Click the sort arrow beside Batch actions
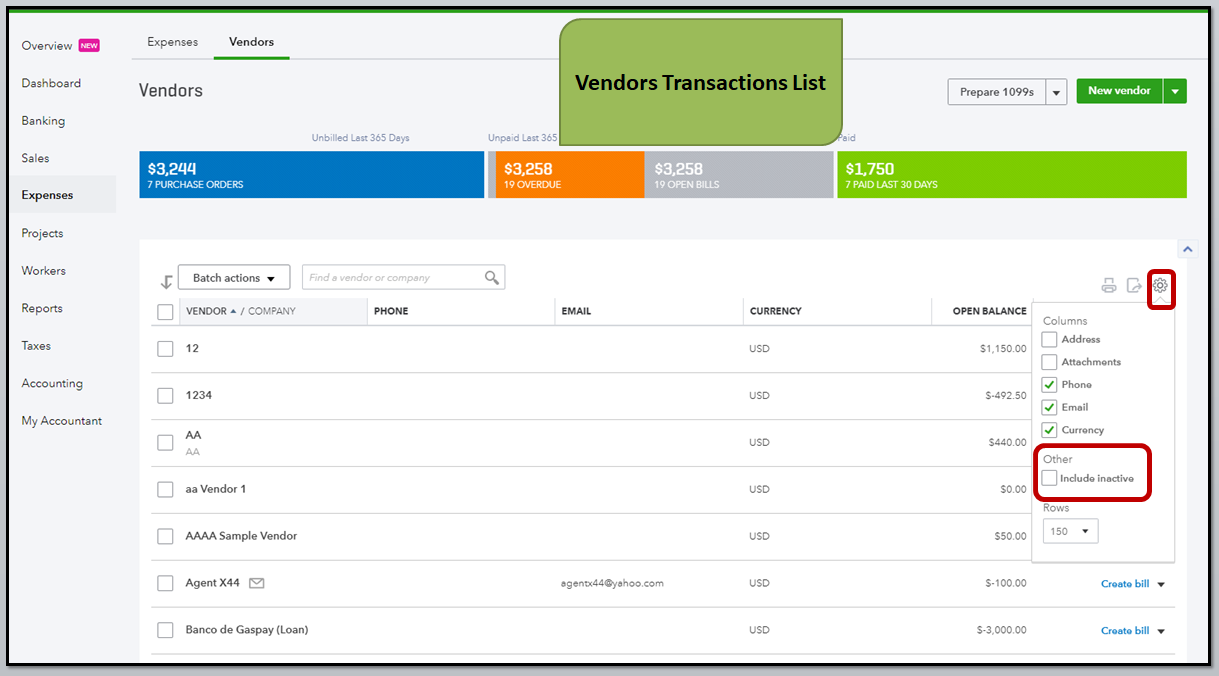The image size is (1219, 676). click(x=167, y=282)
